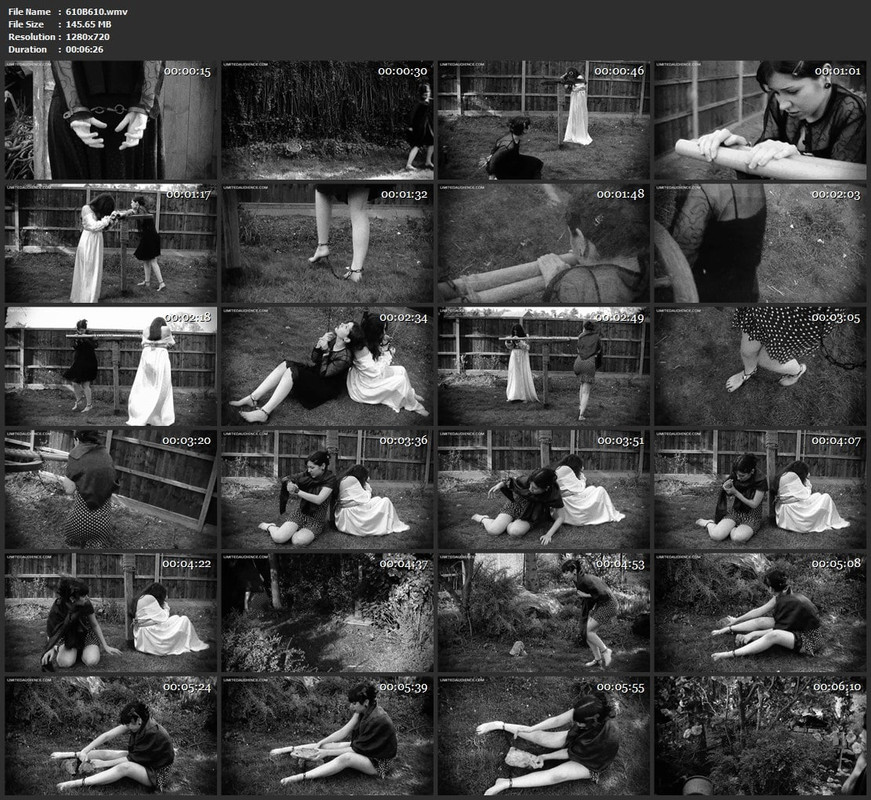Click the file name 610B610.wmv
This screenshot has width=871, height=800.
point(97,12)
